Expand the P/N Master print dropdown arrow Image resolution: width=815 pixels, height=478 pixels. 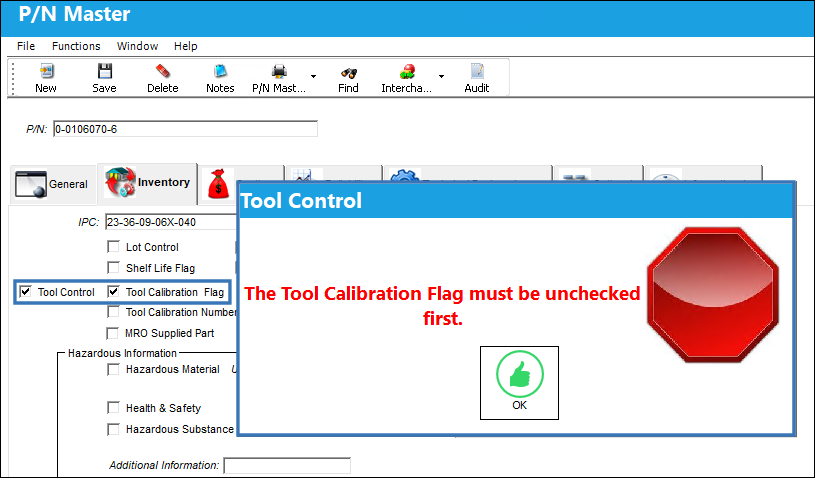point(313,76)
